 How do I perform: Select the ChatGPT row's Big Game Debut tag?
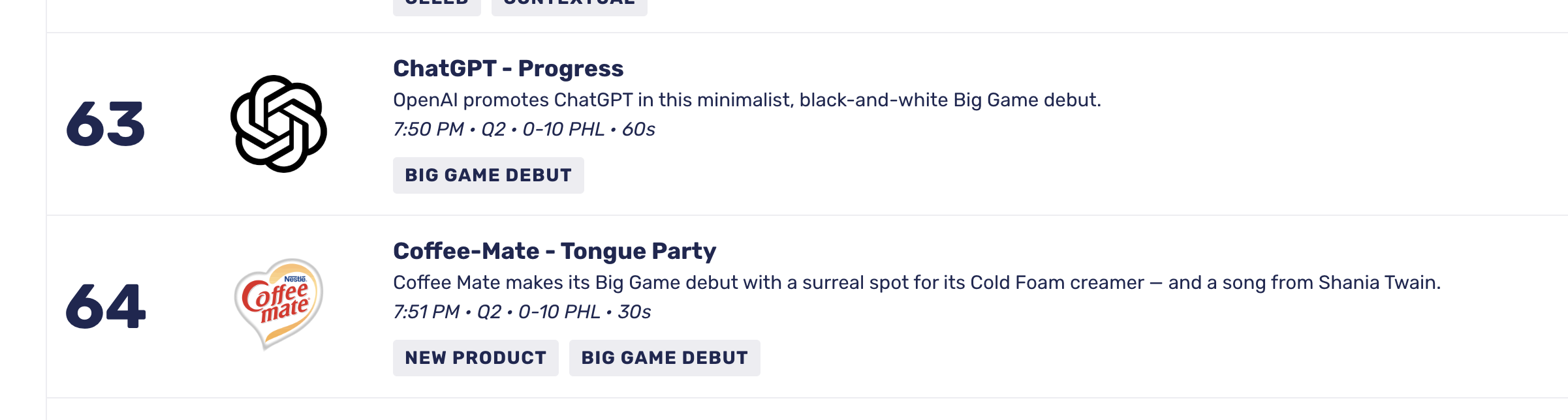[x=488, y=175]
